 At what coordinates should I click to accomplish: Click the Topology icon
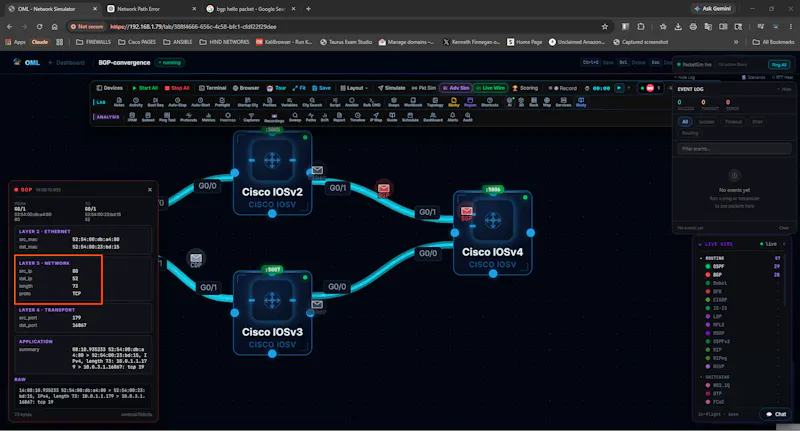coord(435,102)
